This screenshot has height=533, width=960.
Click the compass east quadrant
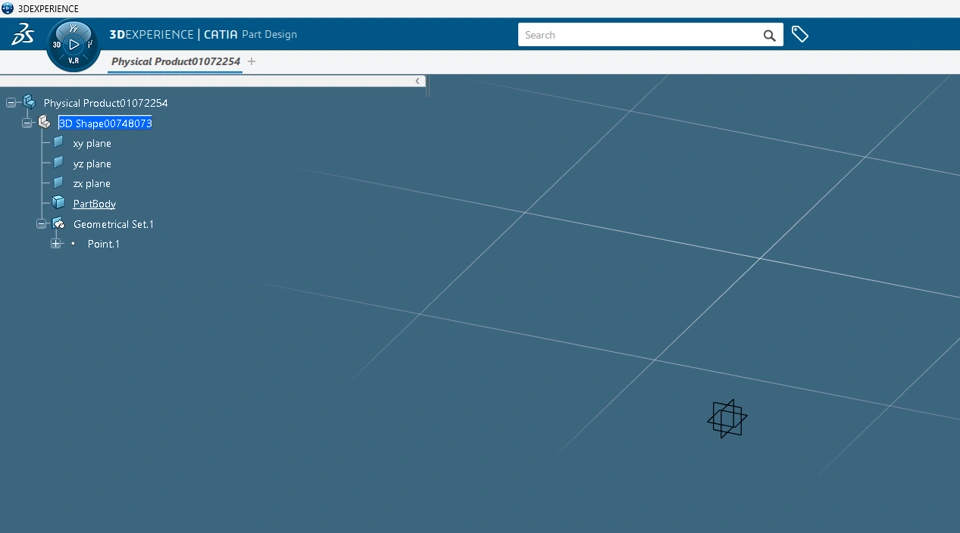tap(91, 44)
